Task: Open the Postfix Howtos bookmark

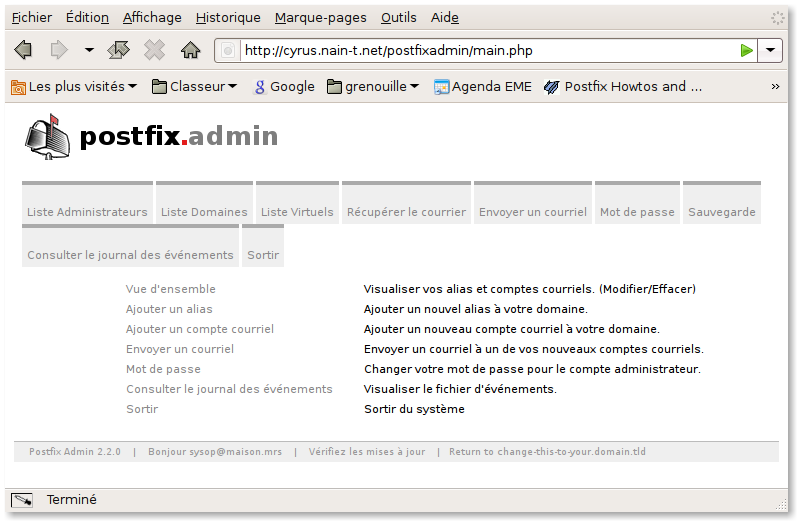Action: pyautogui.click(x=623, y=87)
